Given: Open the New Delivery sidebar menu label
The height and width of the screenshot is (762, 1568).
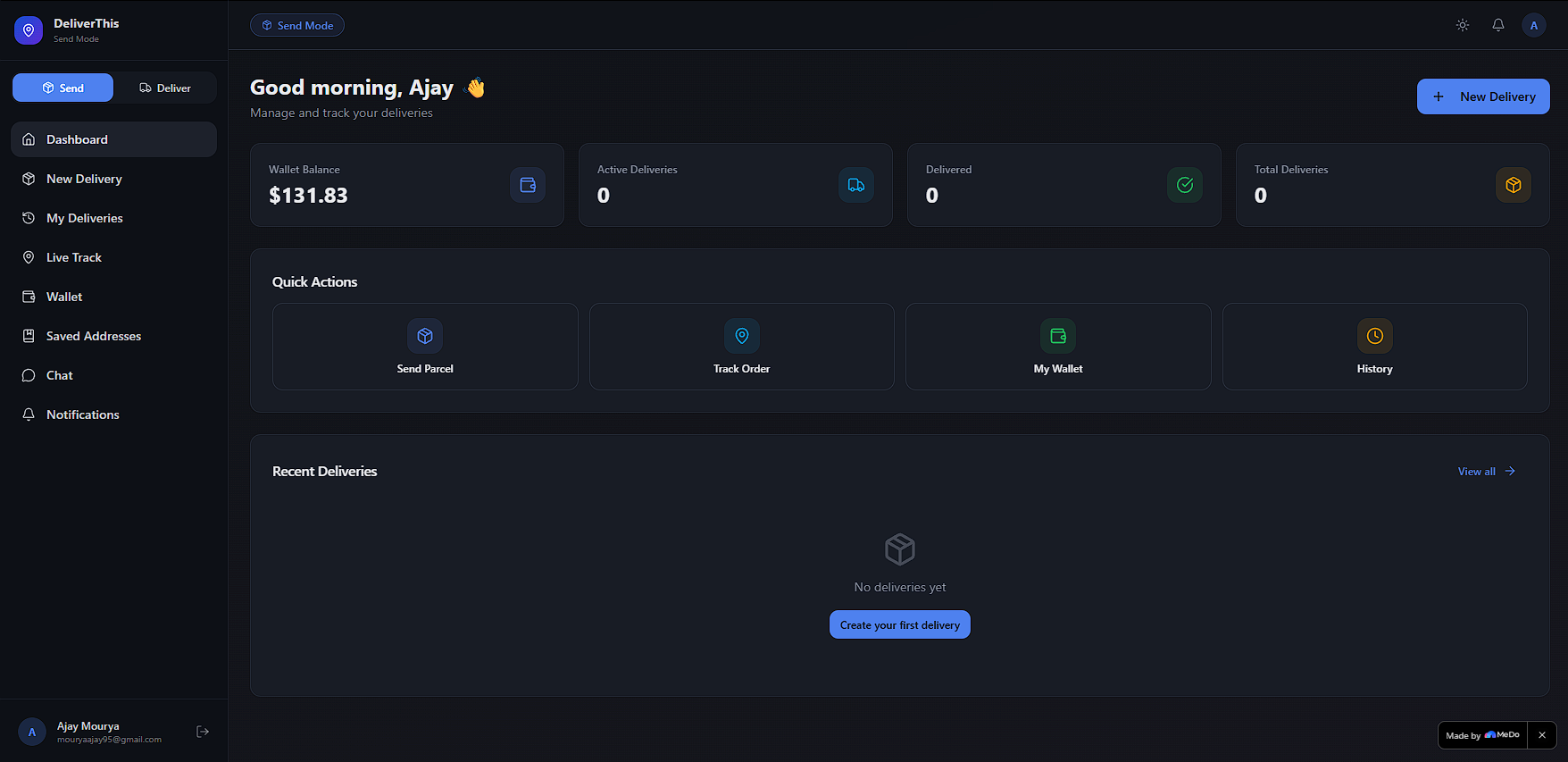Looking at the screenshot, I should tap(84, 179).
